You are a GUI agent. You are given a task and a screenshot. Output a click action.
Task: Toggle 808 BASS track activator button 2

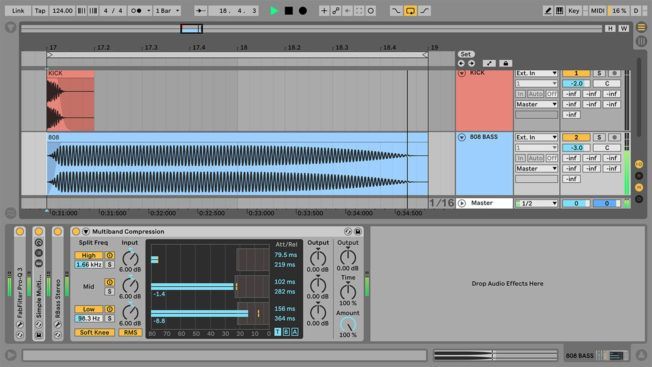576,137
